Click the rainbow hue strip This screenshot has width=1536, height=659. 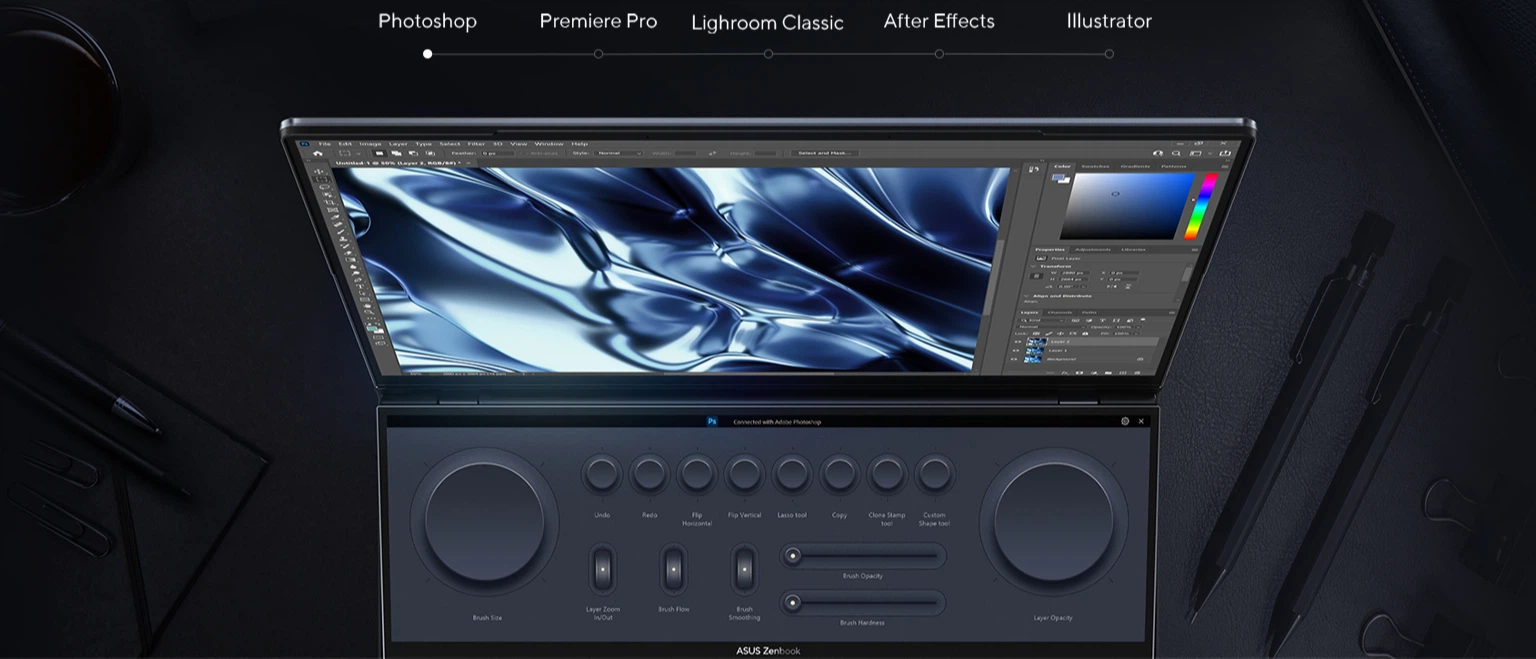tap(1201, 206)
